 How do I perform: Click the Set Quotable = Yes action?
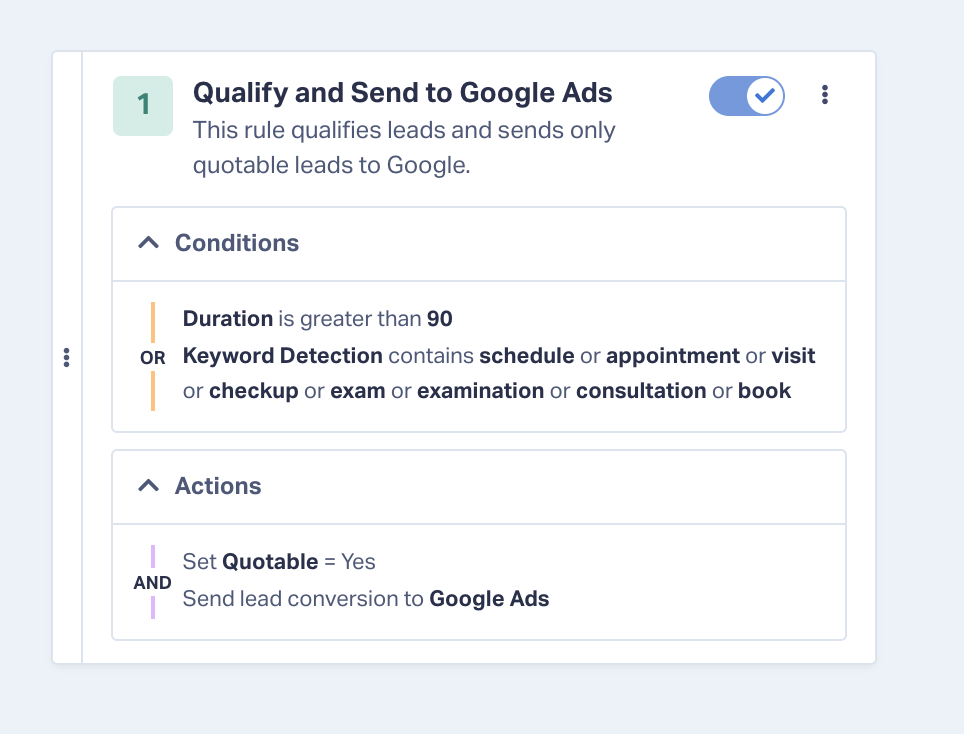pyautogui.click(x=279, y=561)
